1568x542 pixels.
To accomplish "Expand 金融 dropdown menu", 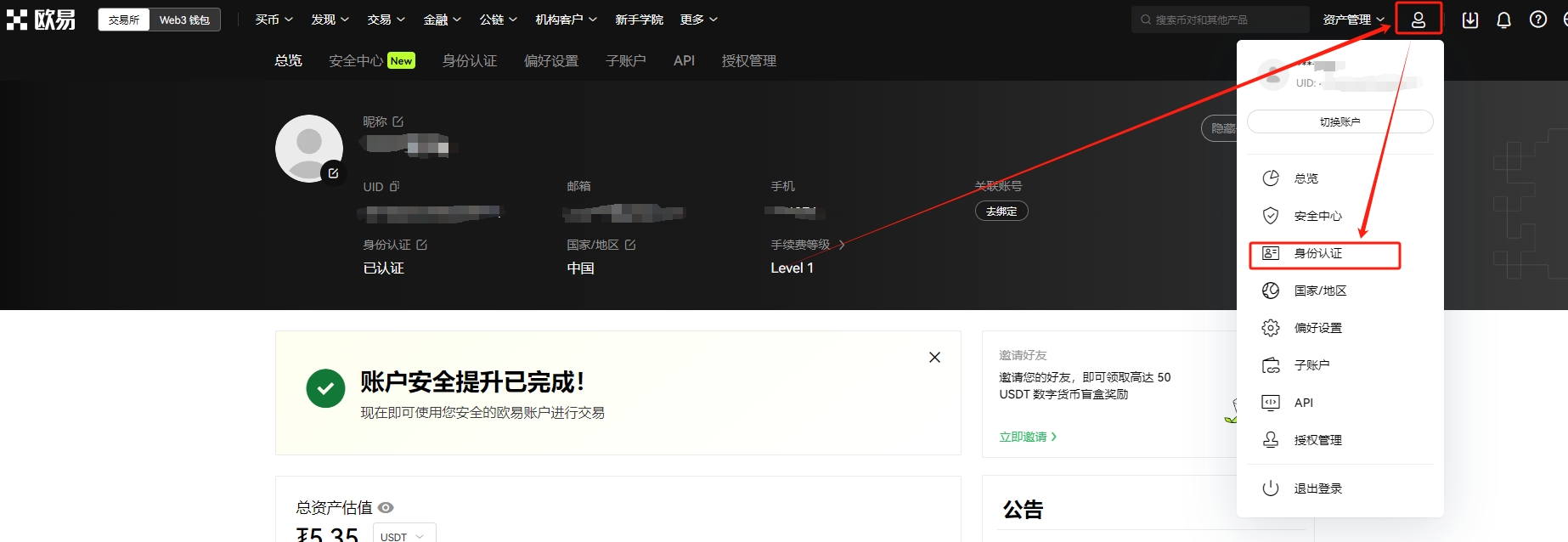I will 442,20.
